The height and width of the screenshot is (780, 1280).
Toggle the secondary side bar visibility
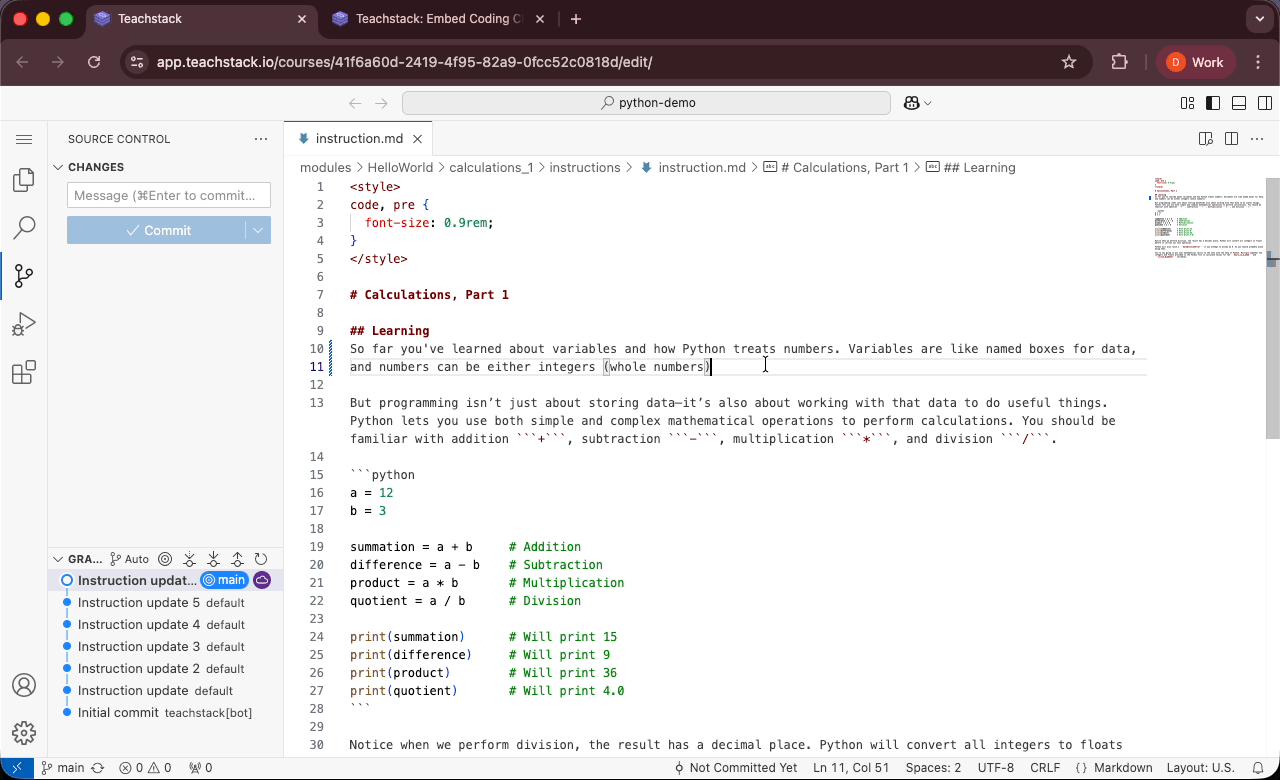click(x=1265, y=103)
